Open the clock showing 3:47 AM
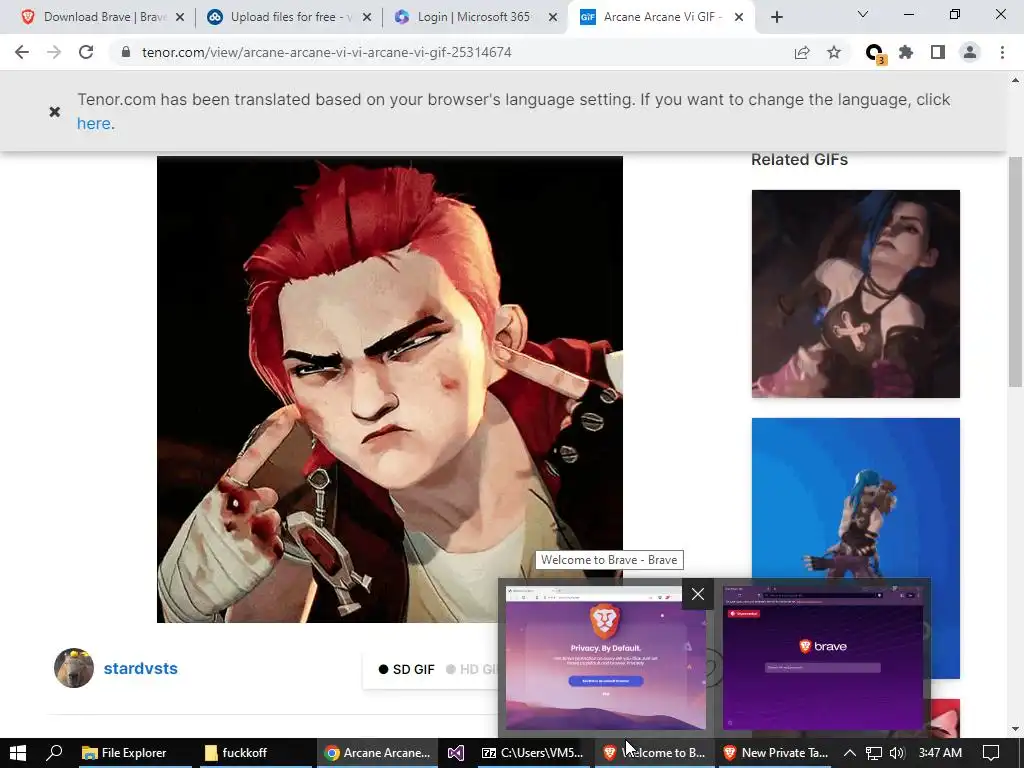 coord(940,753)
